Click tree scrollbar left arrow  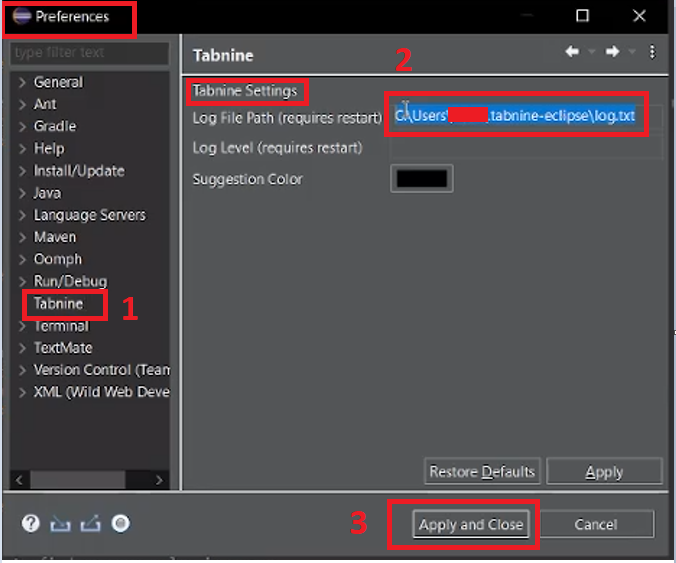coord(19,480)
